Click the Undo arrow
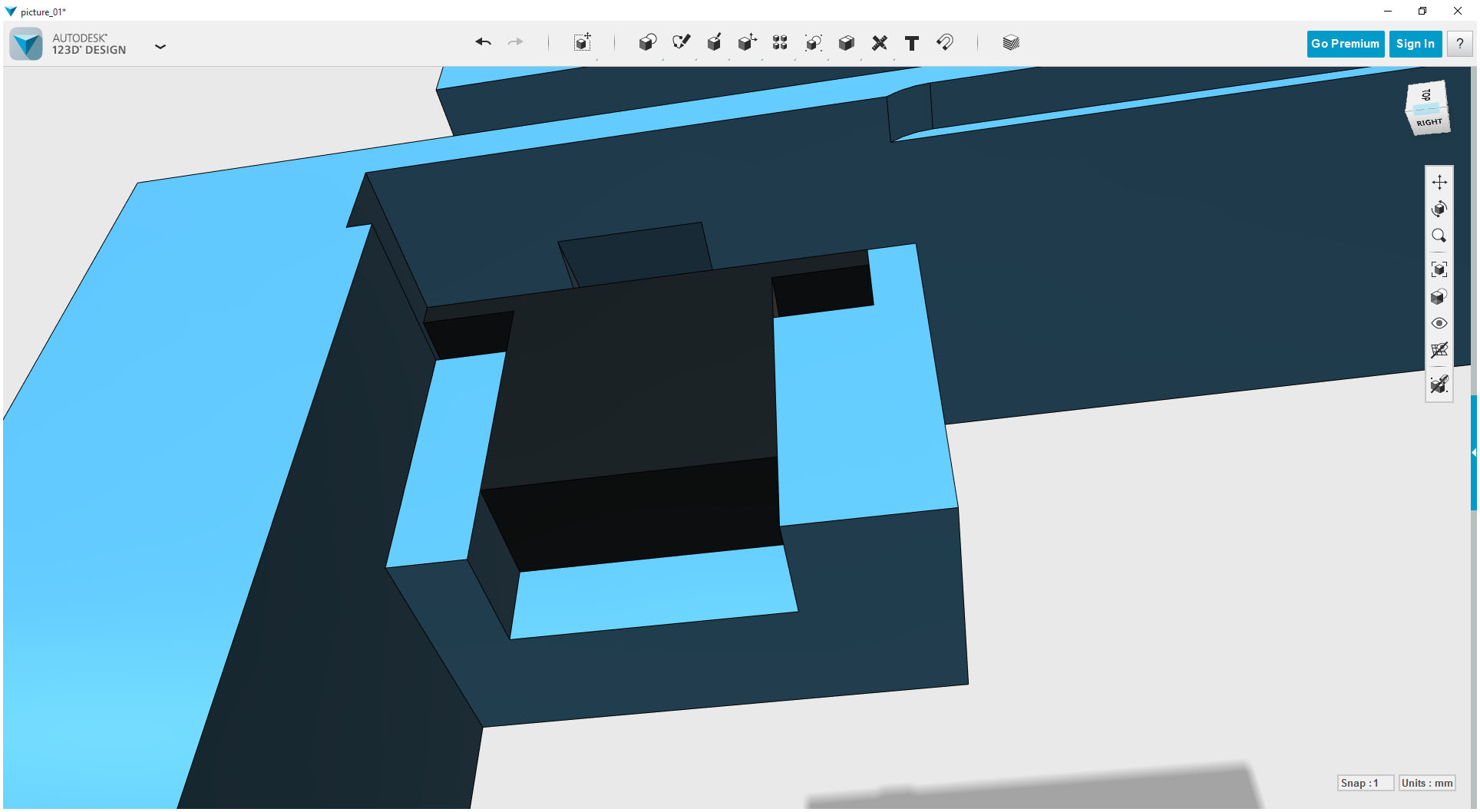 point(483,43)
